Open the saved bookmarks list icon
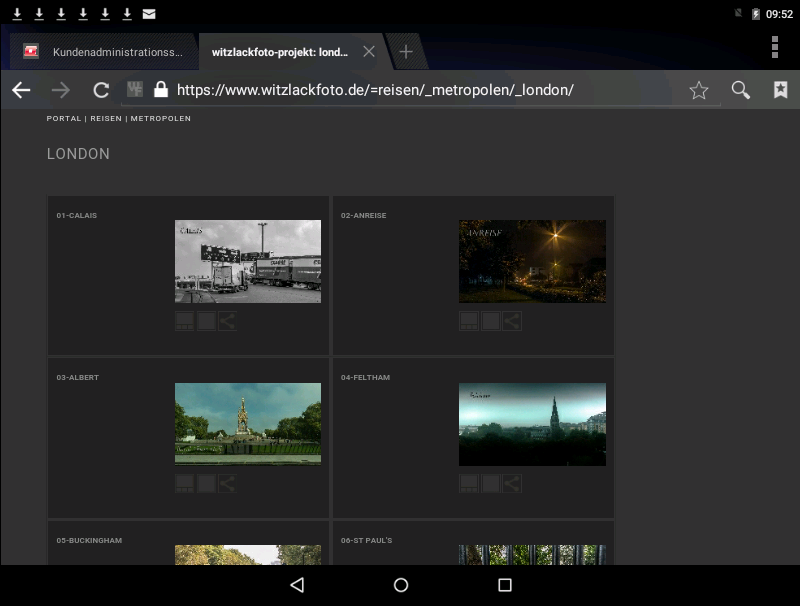The image size is (800, 606). pos(780,90)
